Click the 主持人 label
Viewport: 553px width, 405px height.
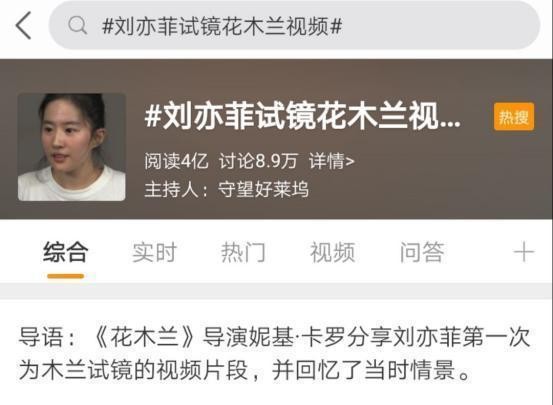172,189
